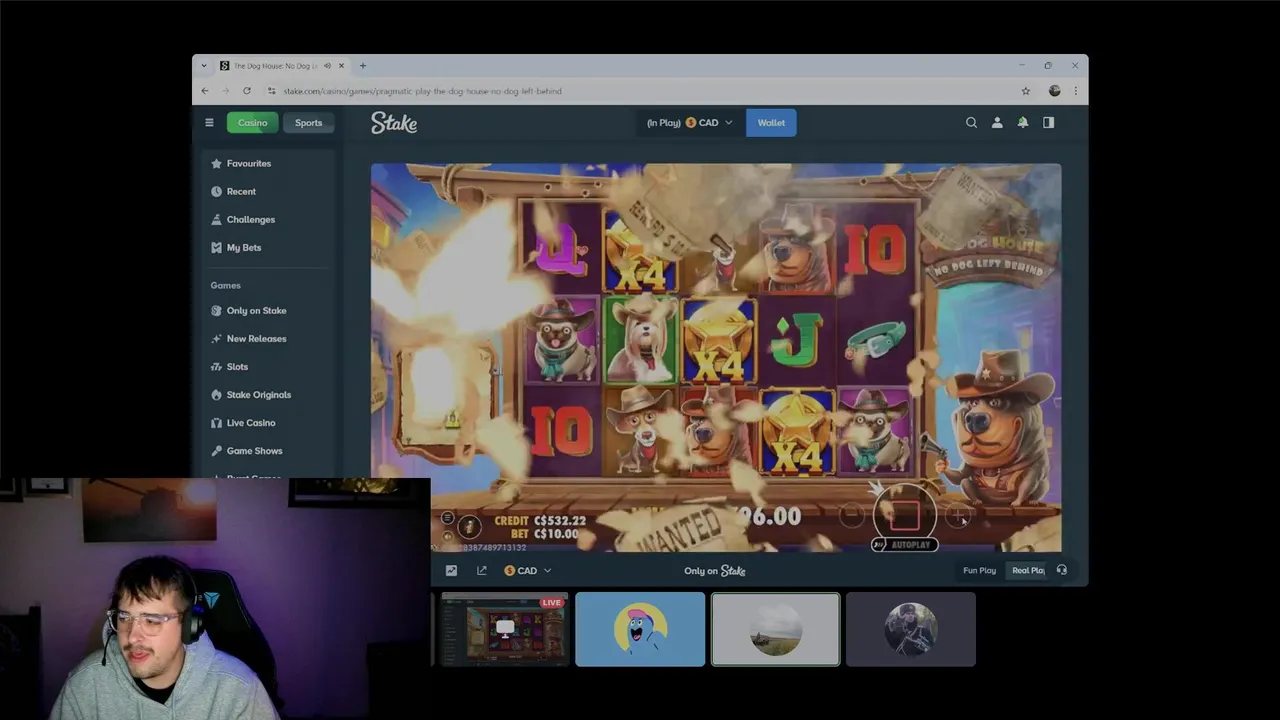Increase the bet with plus button
This screenshot has height=720, width=1280.
pyautogui.click(x=959, y=516)
